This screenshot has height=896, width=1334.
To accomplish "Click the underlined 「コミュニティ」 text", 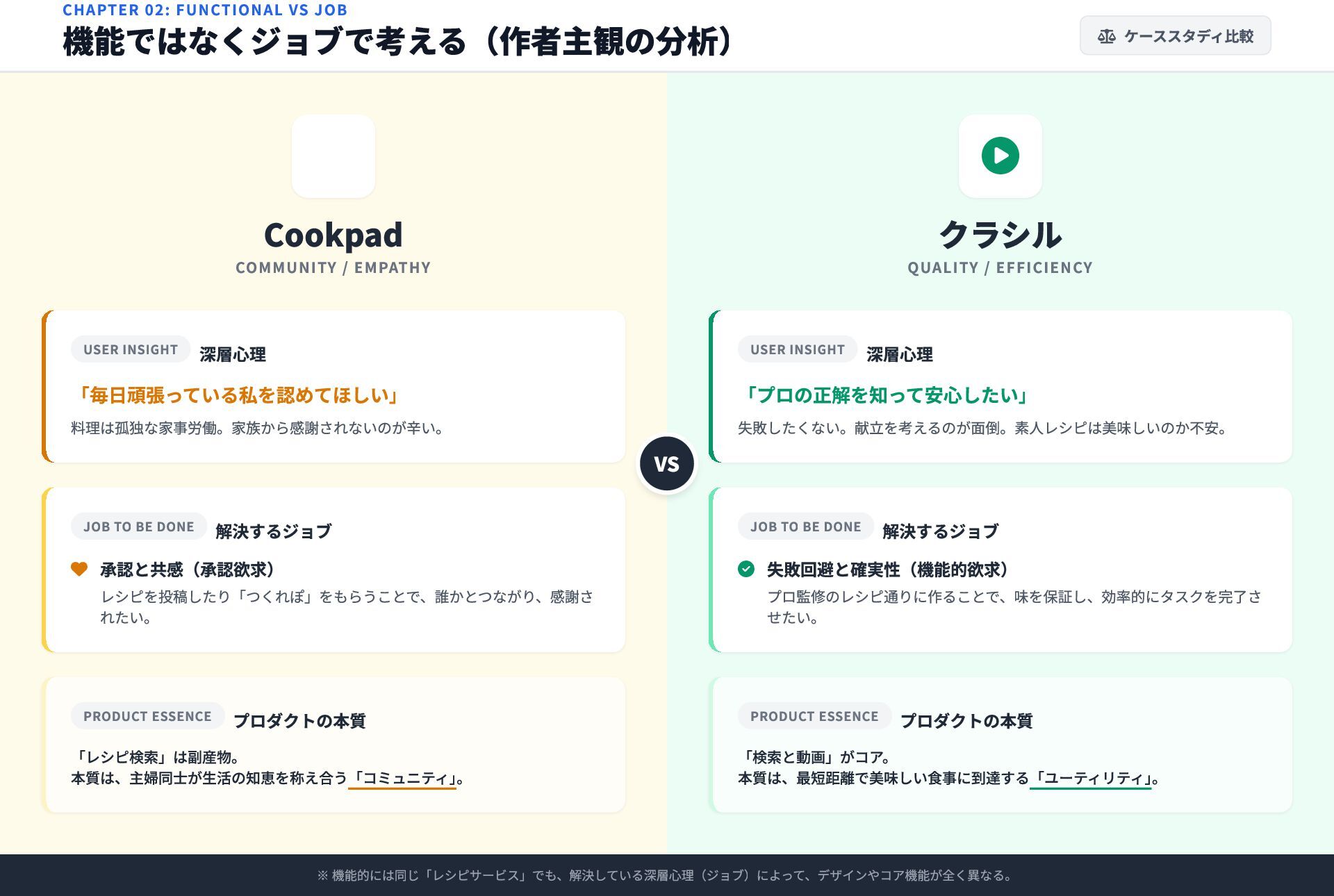I will 402,779.
